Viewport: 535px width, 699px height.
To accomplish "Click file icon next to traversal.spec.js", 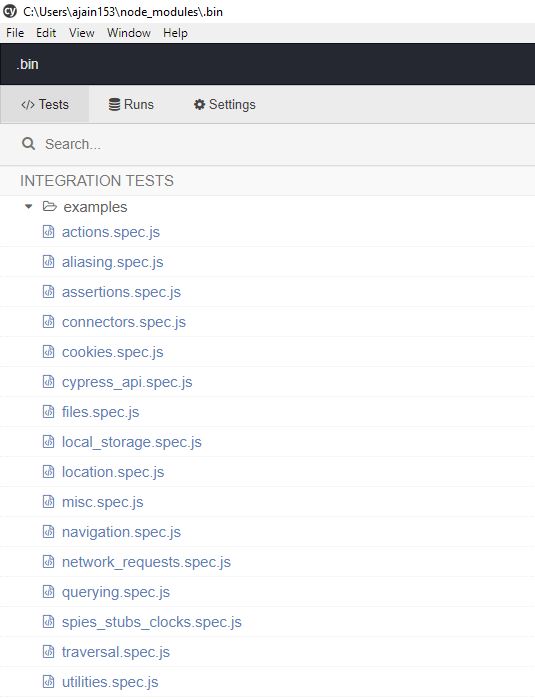I will point(49,651).
